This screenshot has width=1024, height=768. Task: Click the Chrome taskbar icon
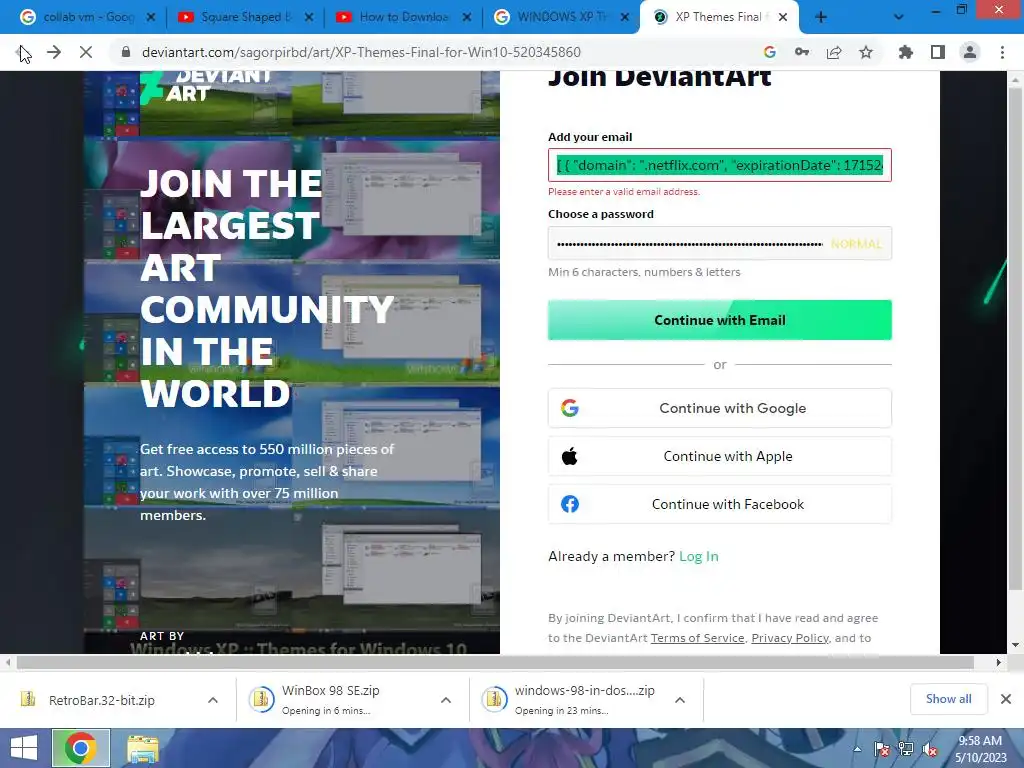click(80, 748)
